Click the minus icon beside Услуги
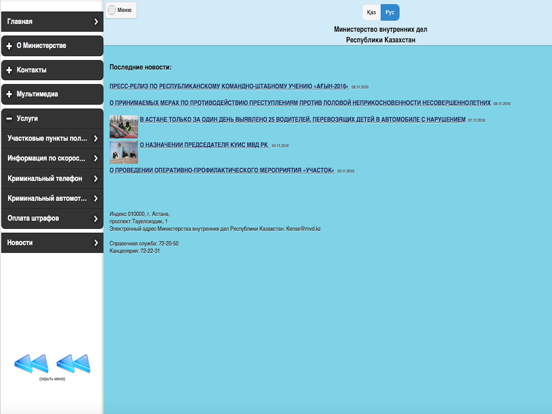552x414 pixels. pyautogui.click(x=9, y=119)
